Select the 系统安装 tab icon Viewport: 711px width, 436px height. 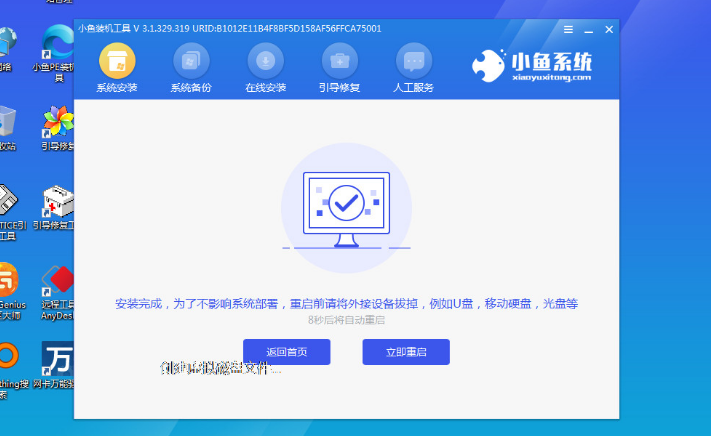(119, 62)
